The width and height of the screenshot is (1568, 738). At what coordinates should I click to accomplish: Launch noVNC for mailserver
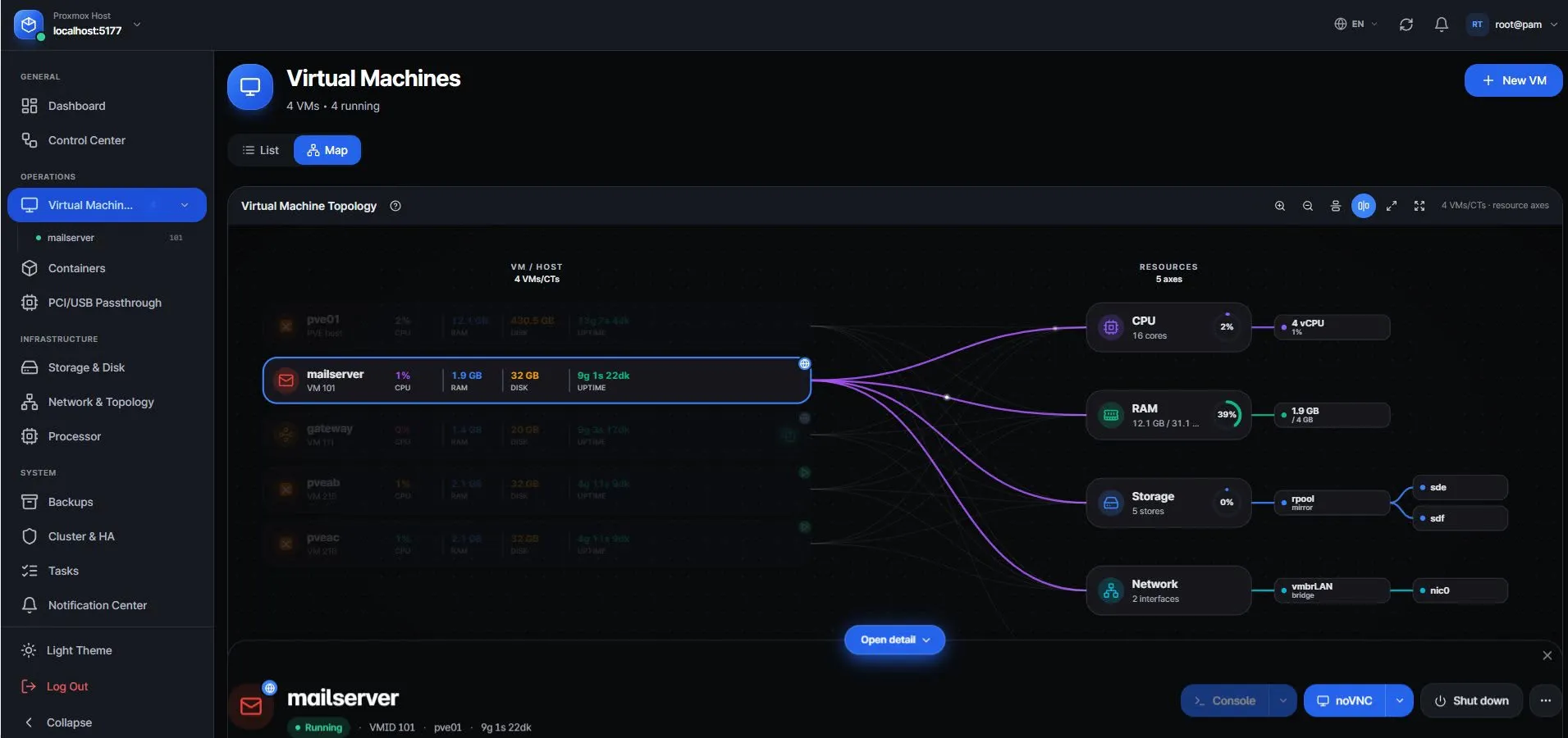click(1345, 701)
